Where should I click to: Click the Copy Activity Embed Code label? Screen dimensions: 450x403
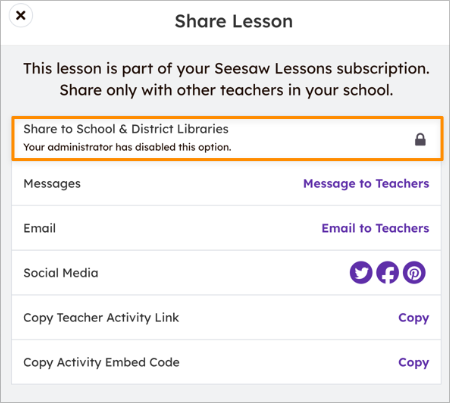[101, 362]
